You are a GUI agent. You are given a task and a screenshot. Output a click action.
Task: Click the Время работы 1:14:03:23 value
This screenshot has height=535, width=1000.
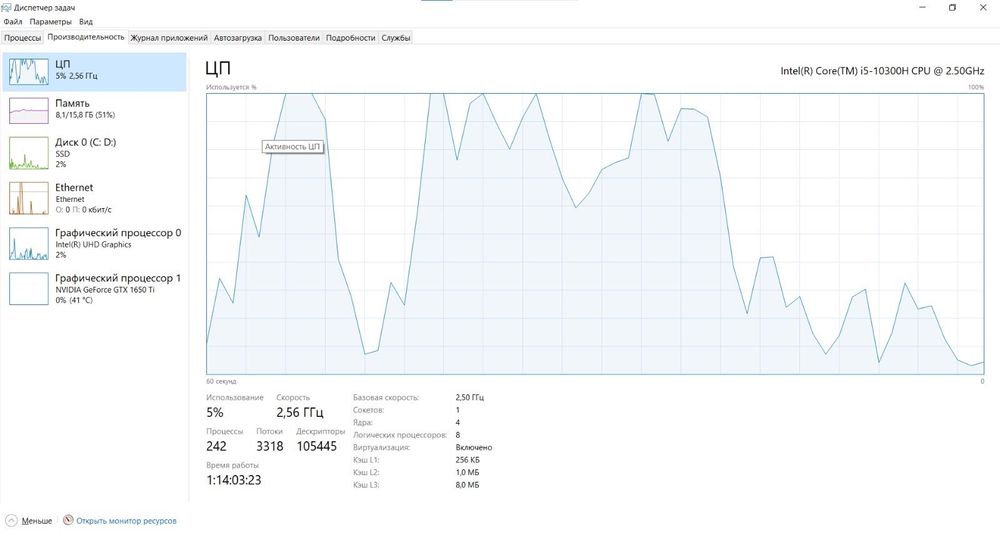(233, 480)
